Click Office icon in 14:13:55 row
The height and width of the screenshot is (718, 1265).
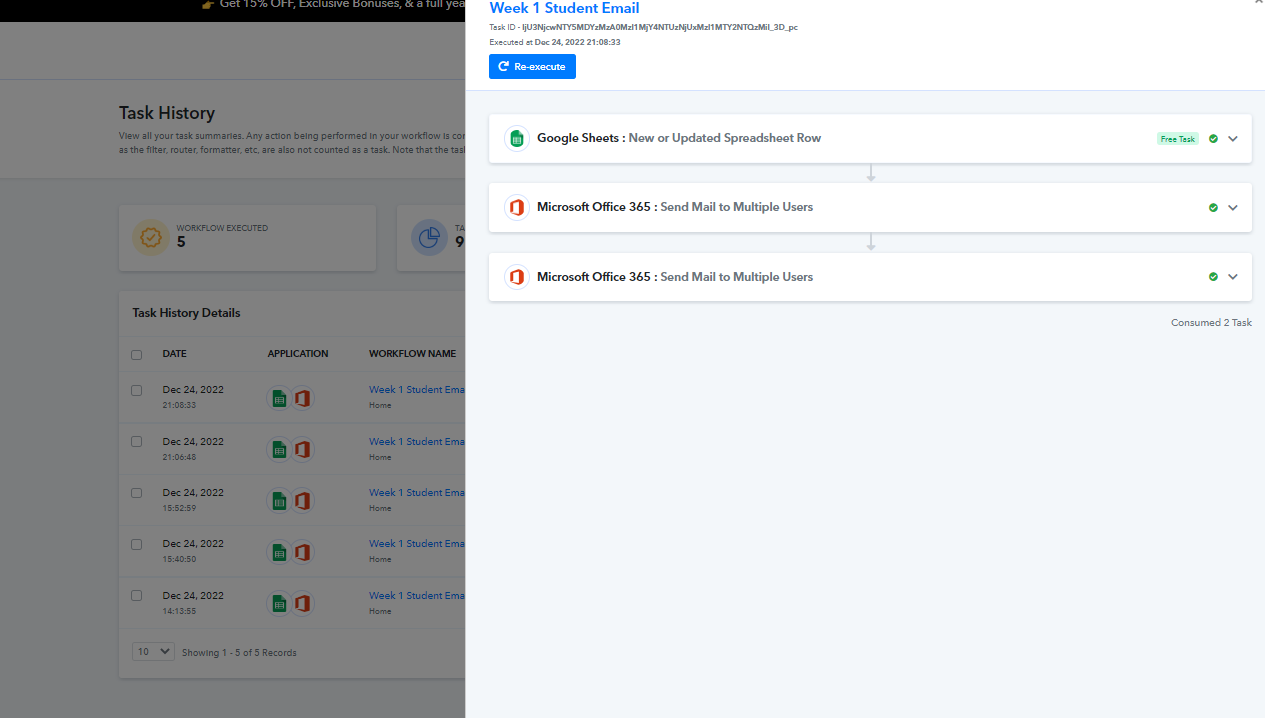302,603
